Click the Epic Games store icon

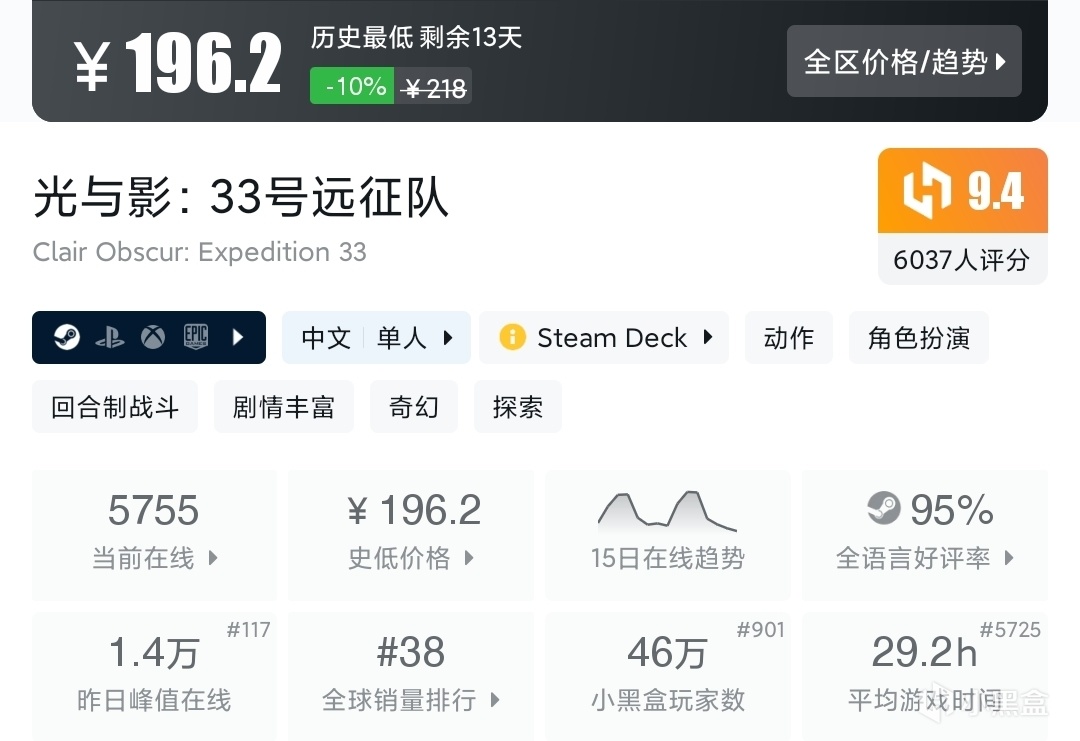196,338
